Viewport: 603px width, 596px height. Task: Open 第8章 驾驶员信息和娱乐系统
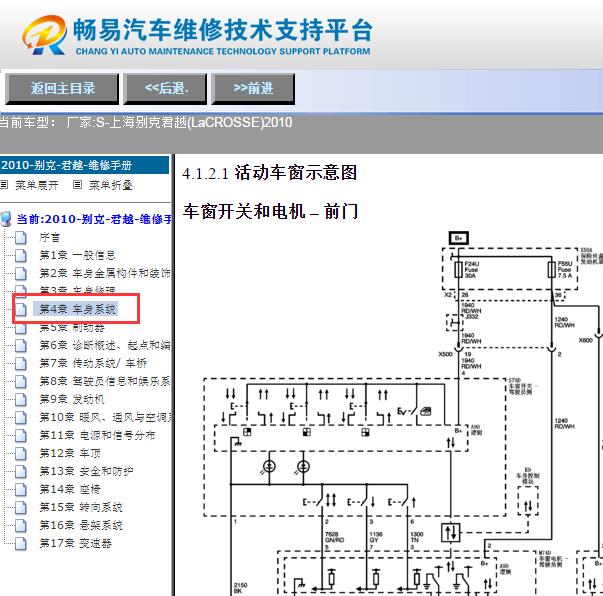pyautogui.click(x=105, y=381)
